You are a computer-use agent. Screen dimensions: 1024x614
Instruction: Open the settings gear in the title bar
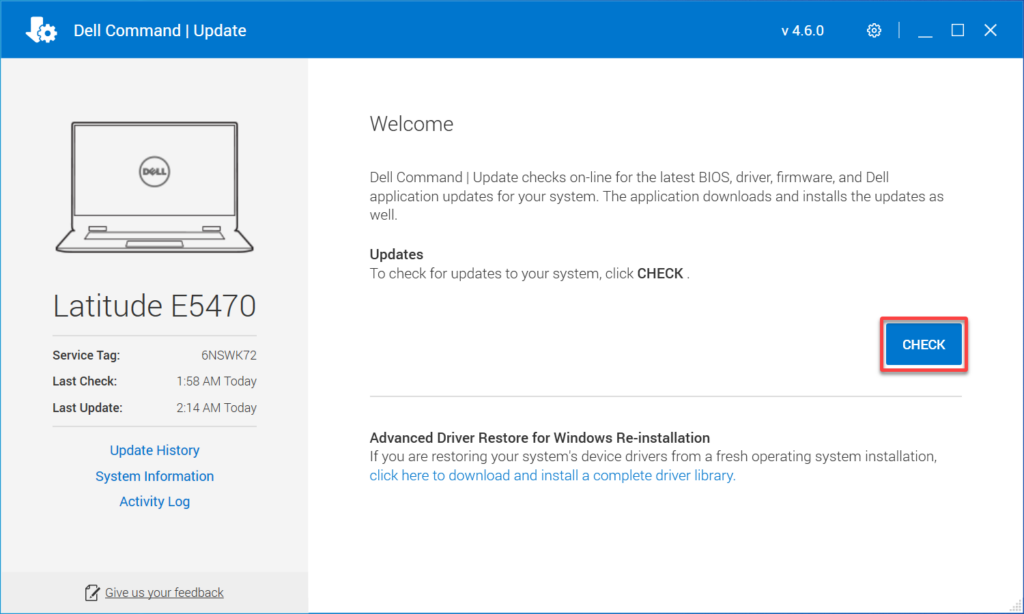click(x=873, y=29)
